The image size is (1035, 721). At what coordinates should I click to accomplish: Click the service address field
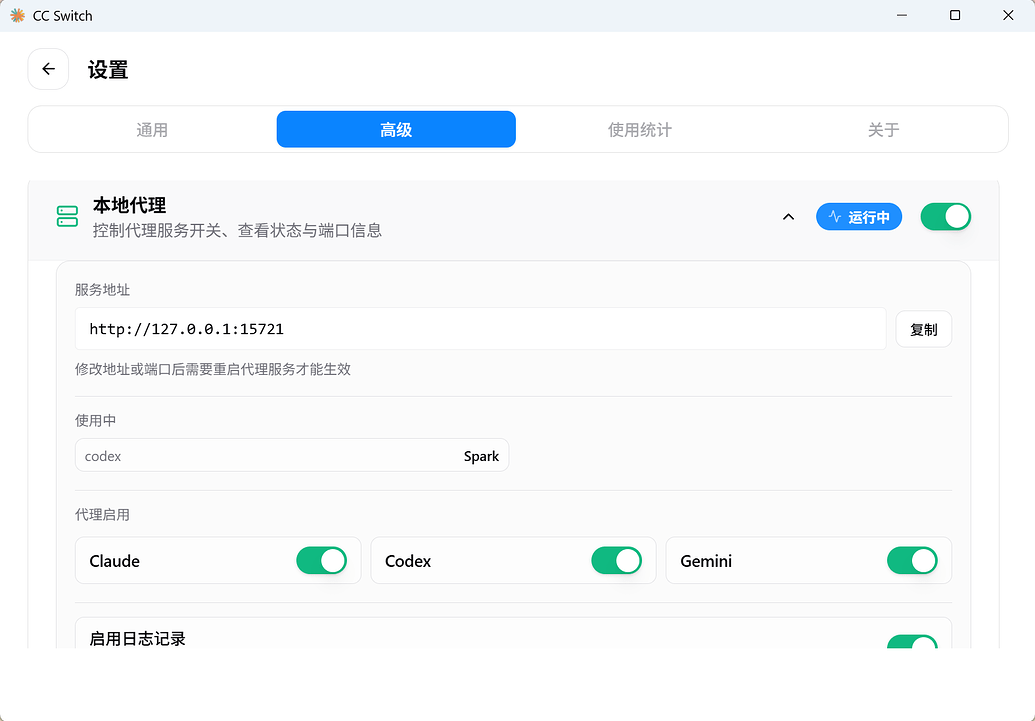tap(481, 329)
